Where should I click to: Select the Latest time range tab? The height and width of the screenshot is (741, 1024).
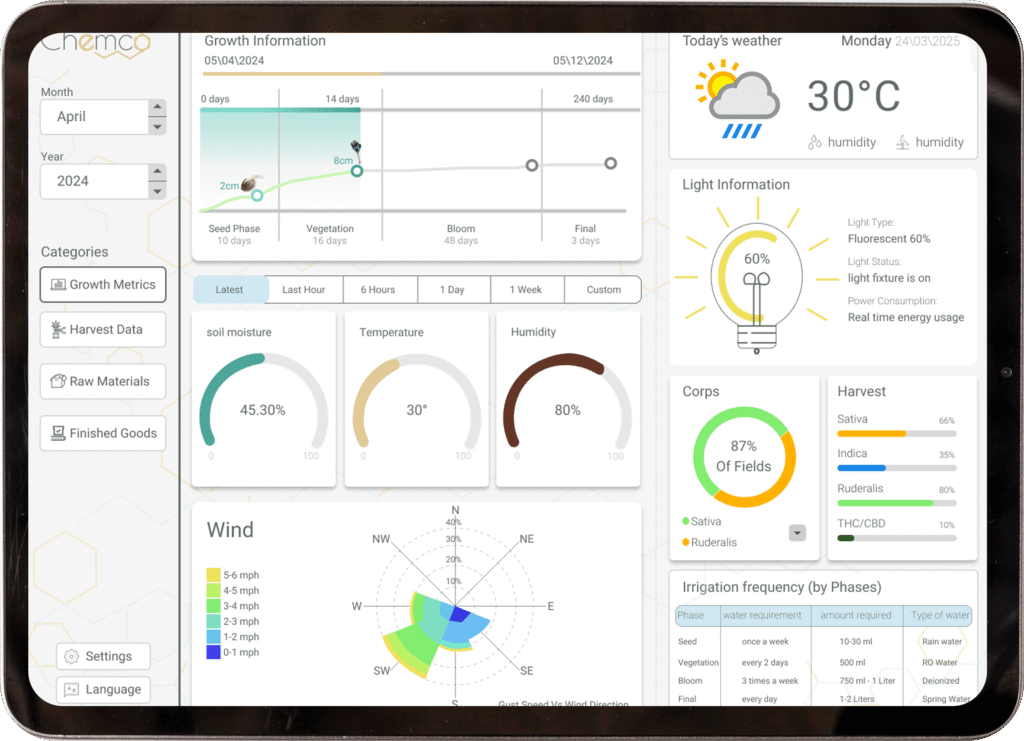[x=230, y=290]
